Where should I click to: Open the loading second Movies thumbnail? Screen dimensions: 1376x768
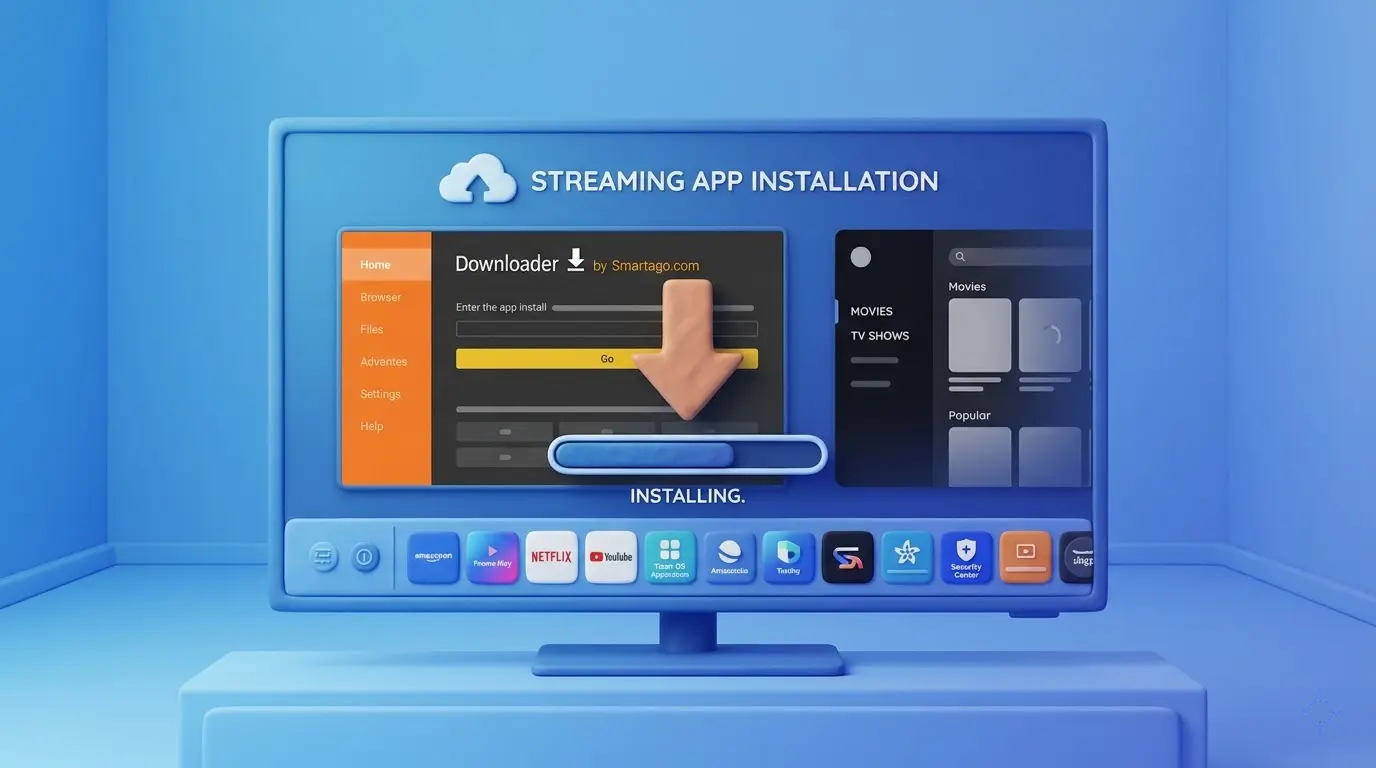1050,335
